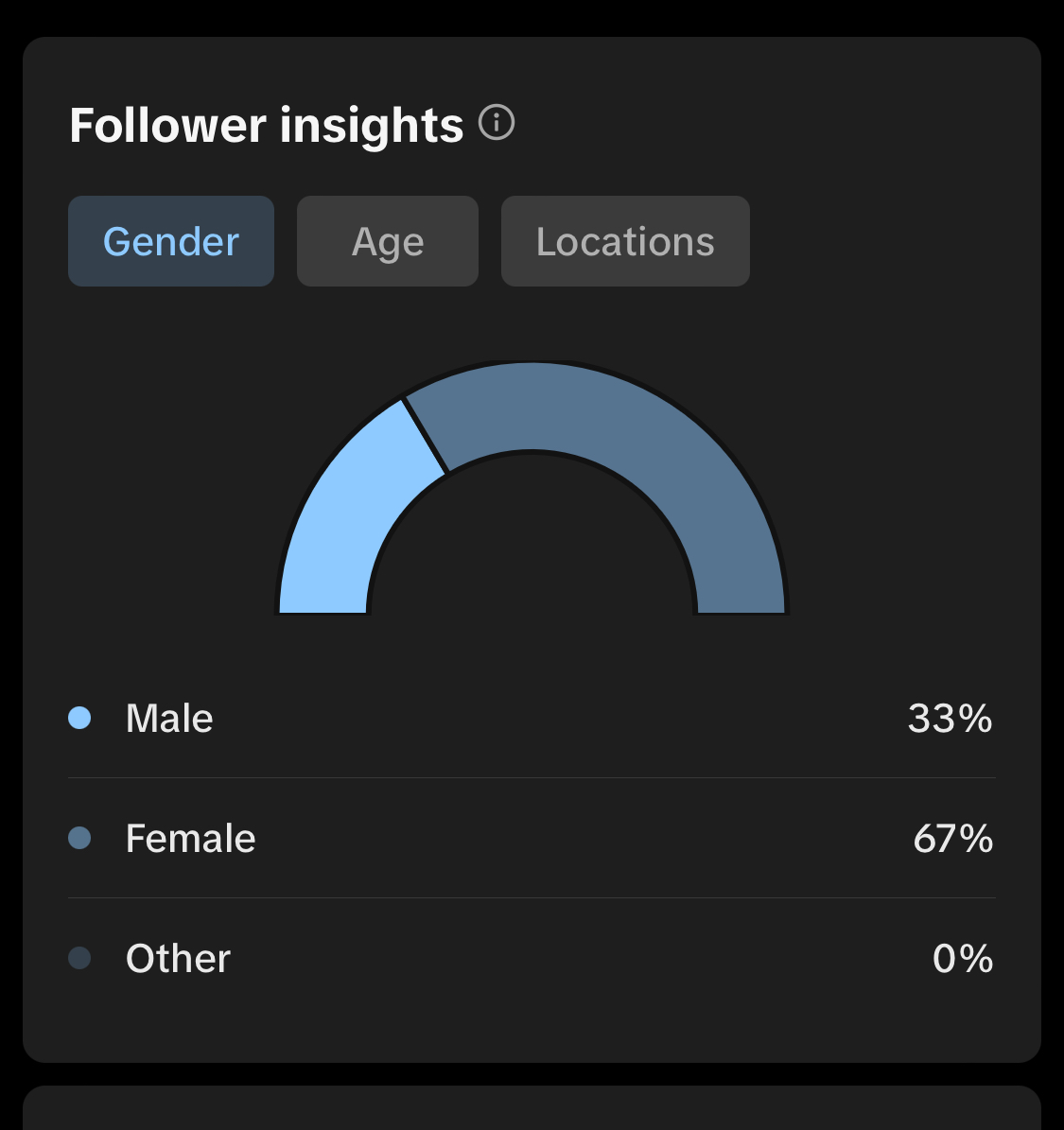
Task: Open the Follower insights info icon
Action: (497, 123)
